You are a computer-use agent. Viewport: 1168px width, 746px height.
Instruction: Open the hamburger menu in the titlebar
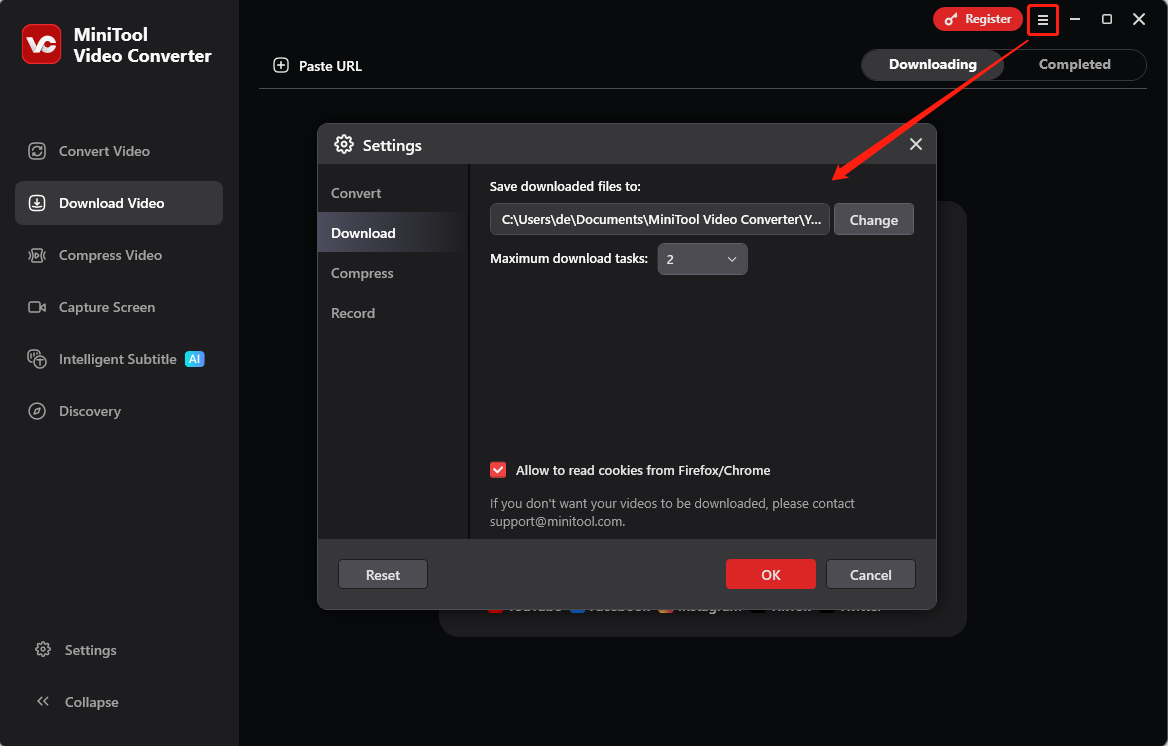[1041, 19]
